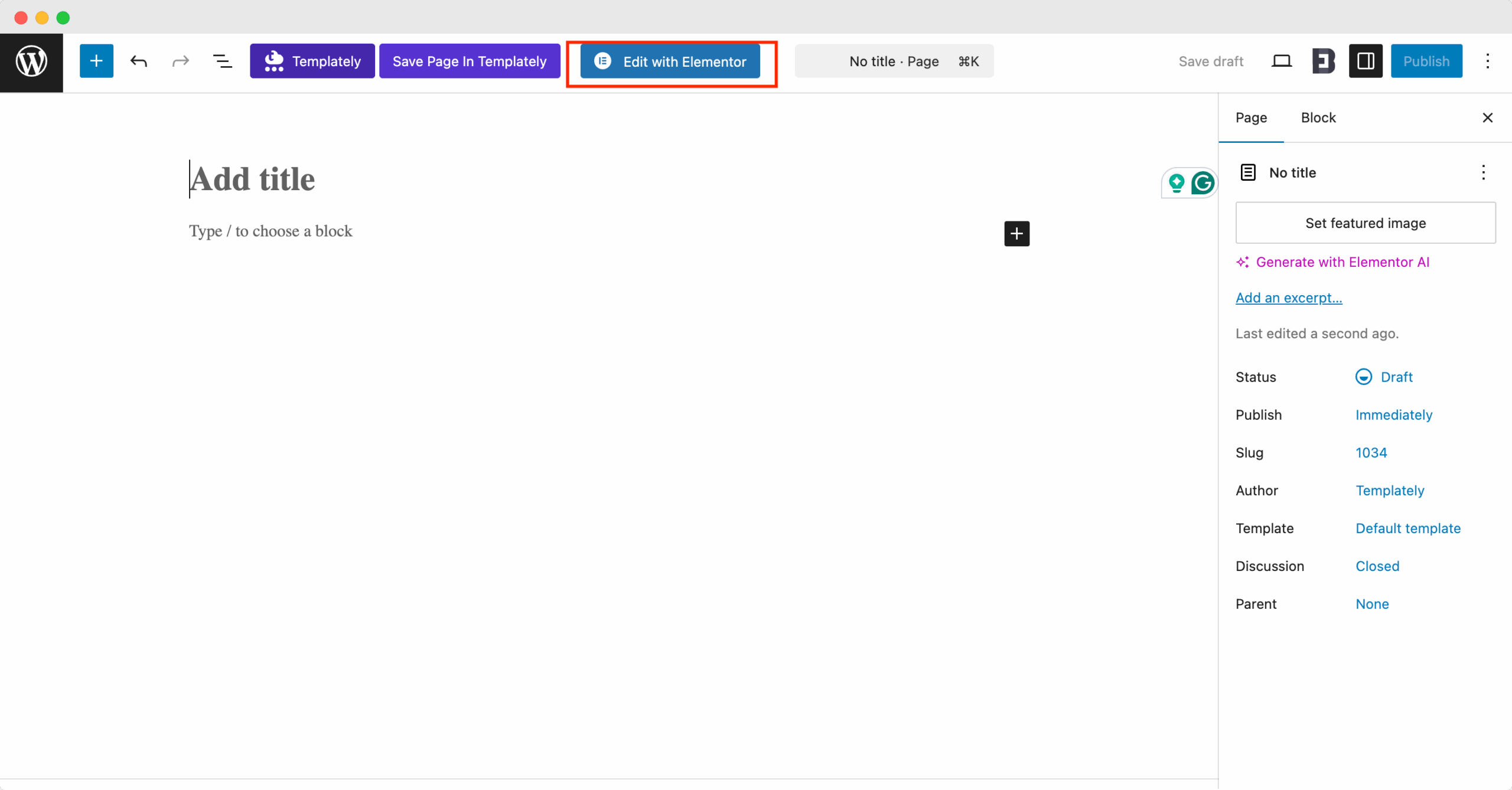Open the Default template selector
Screen dimensions: 1512x790
pos(1408,528)
